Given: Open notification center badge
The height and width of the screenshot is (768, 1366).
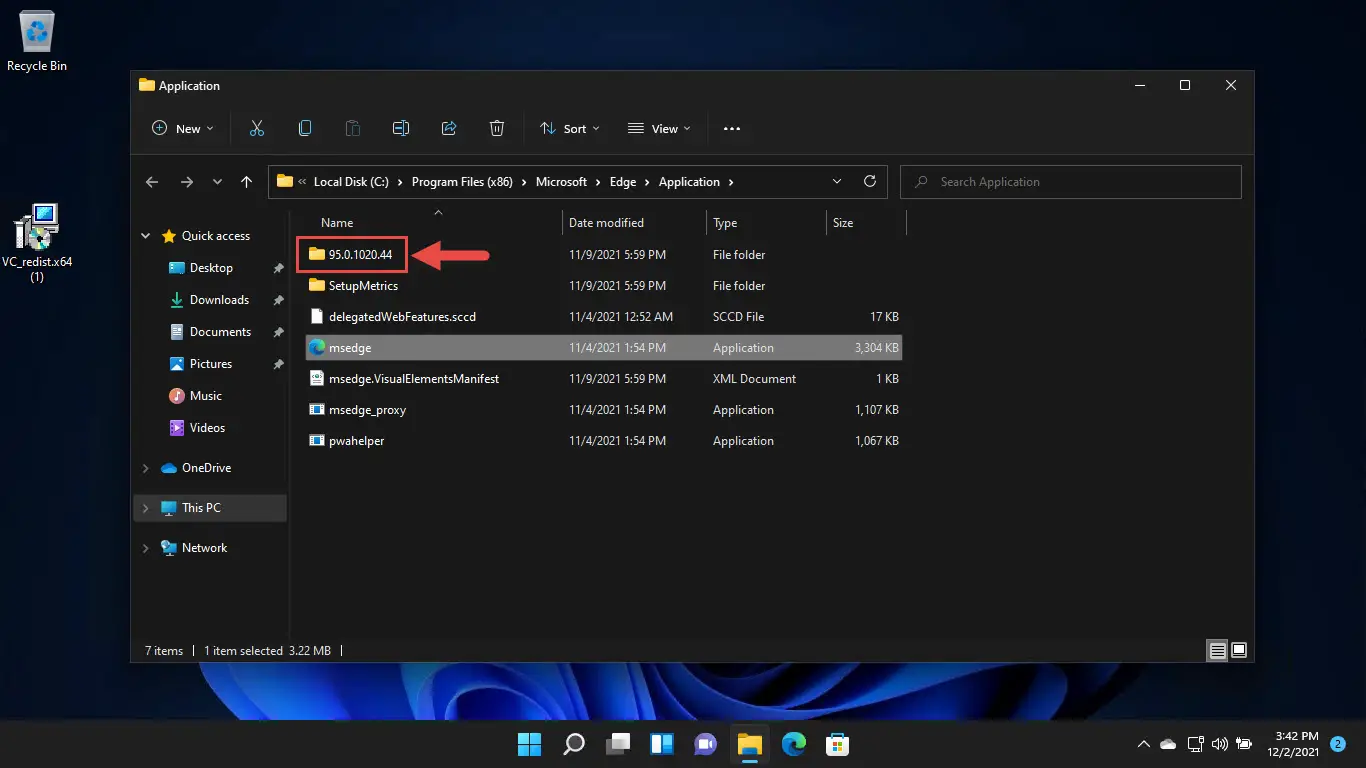Looking at the screenshot, I should coord(1338,744).
